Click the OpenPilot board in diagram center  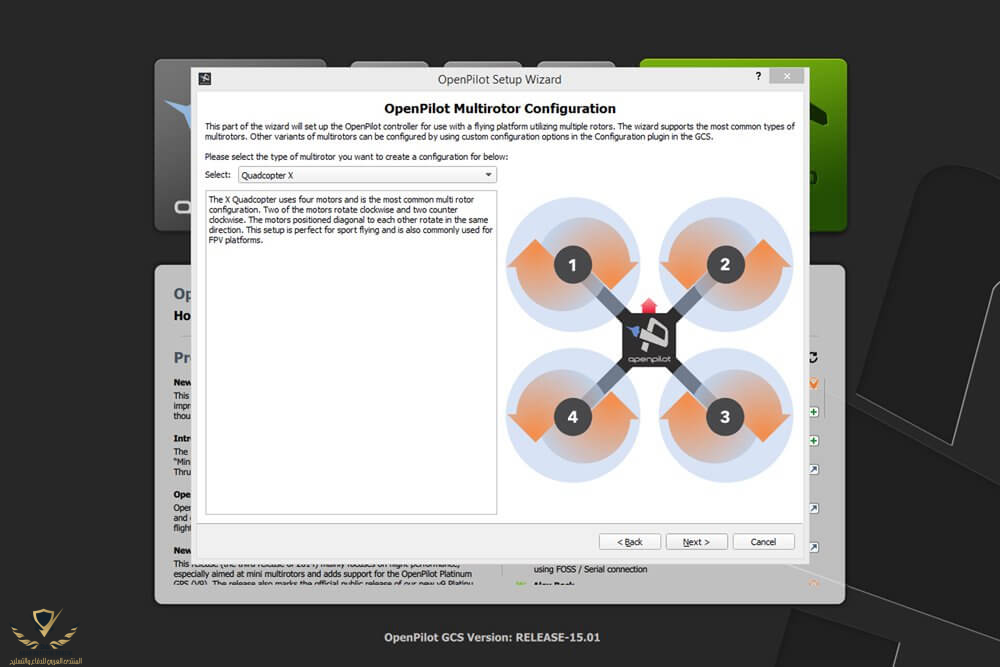pyautogui.click(x=648, y=342)
